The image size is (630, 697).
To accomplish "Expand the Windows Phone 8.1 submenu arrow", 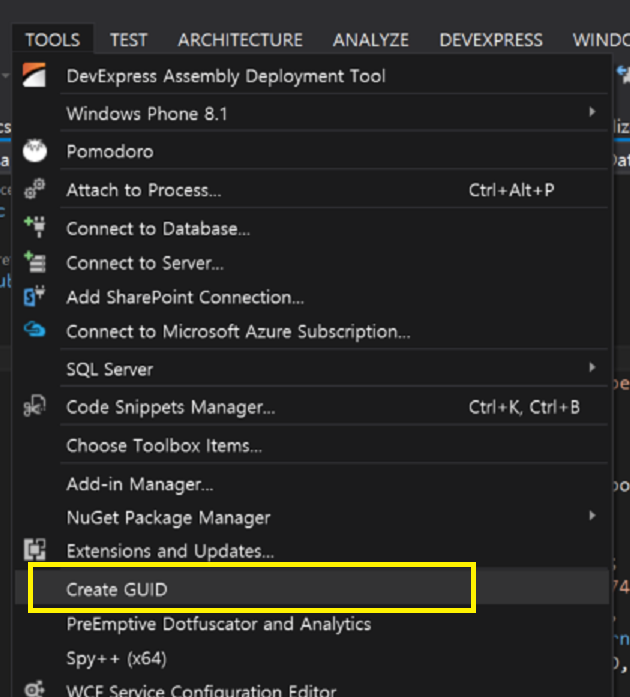I will [x=592, y=112].
